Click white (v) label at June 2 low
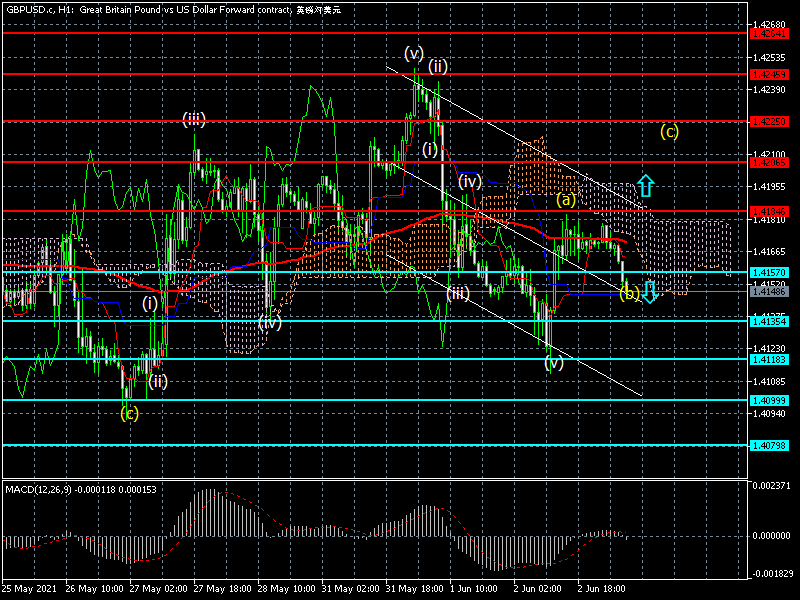Viewport: 800px width, 600px height. click(x=554, y=363)
